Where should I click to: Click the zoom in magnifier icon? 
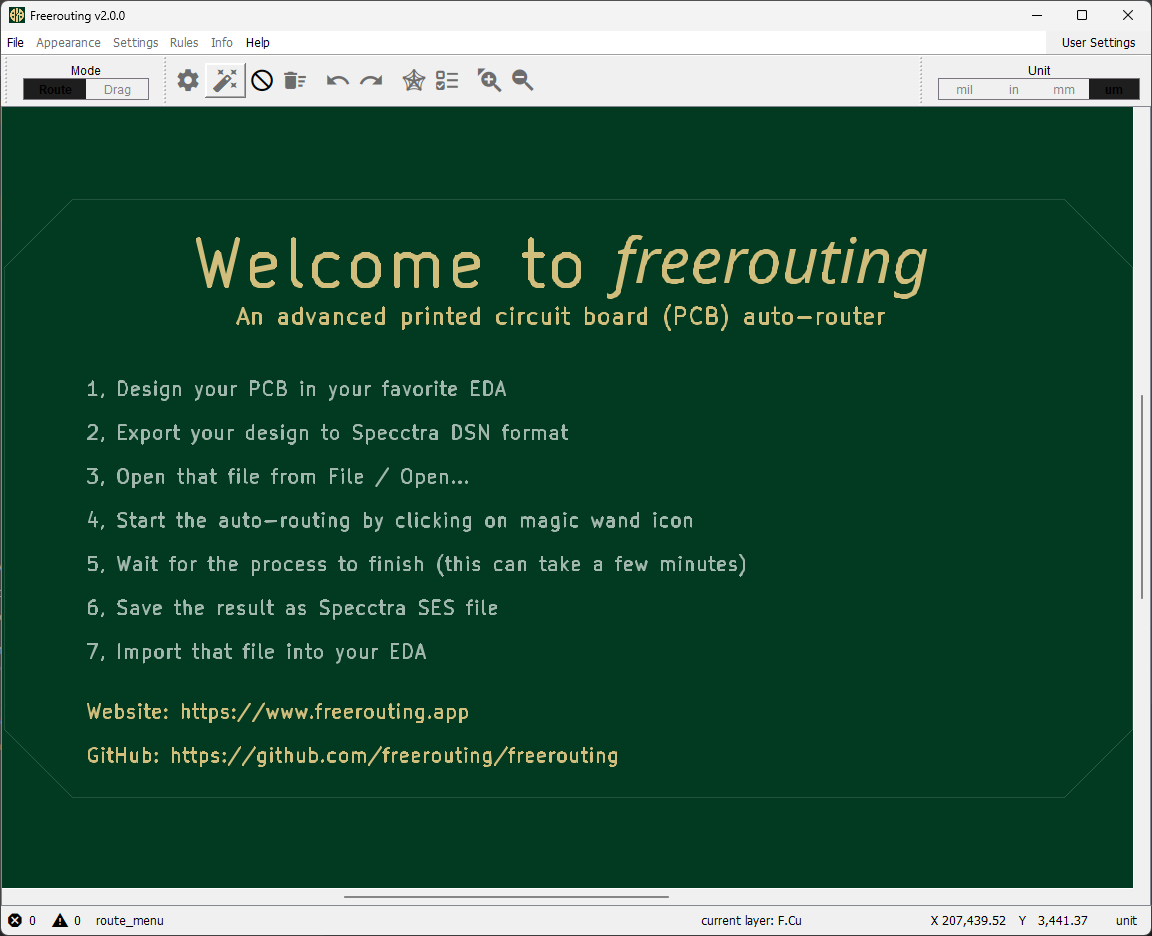(489, 80)
